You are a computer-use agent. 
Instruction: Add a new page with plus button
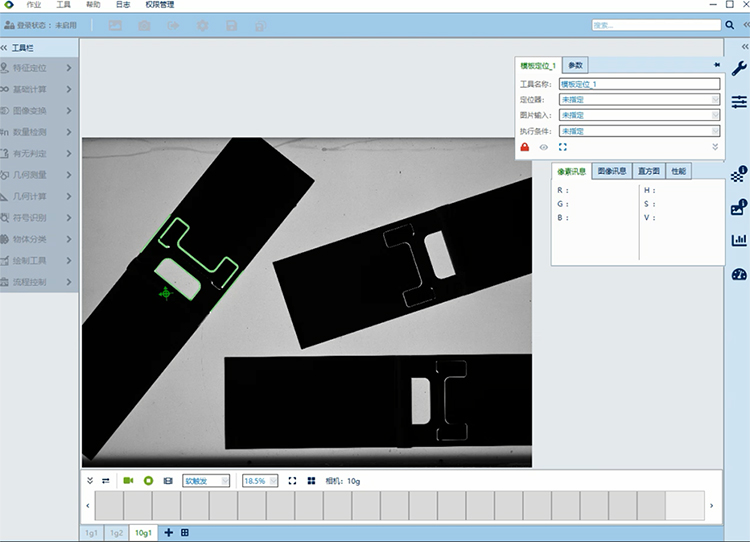pos(168,533)
